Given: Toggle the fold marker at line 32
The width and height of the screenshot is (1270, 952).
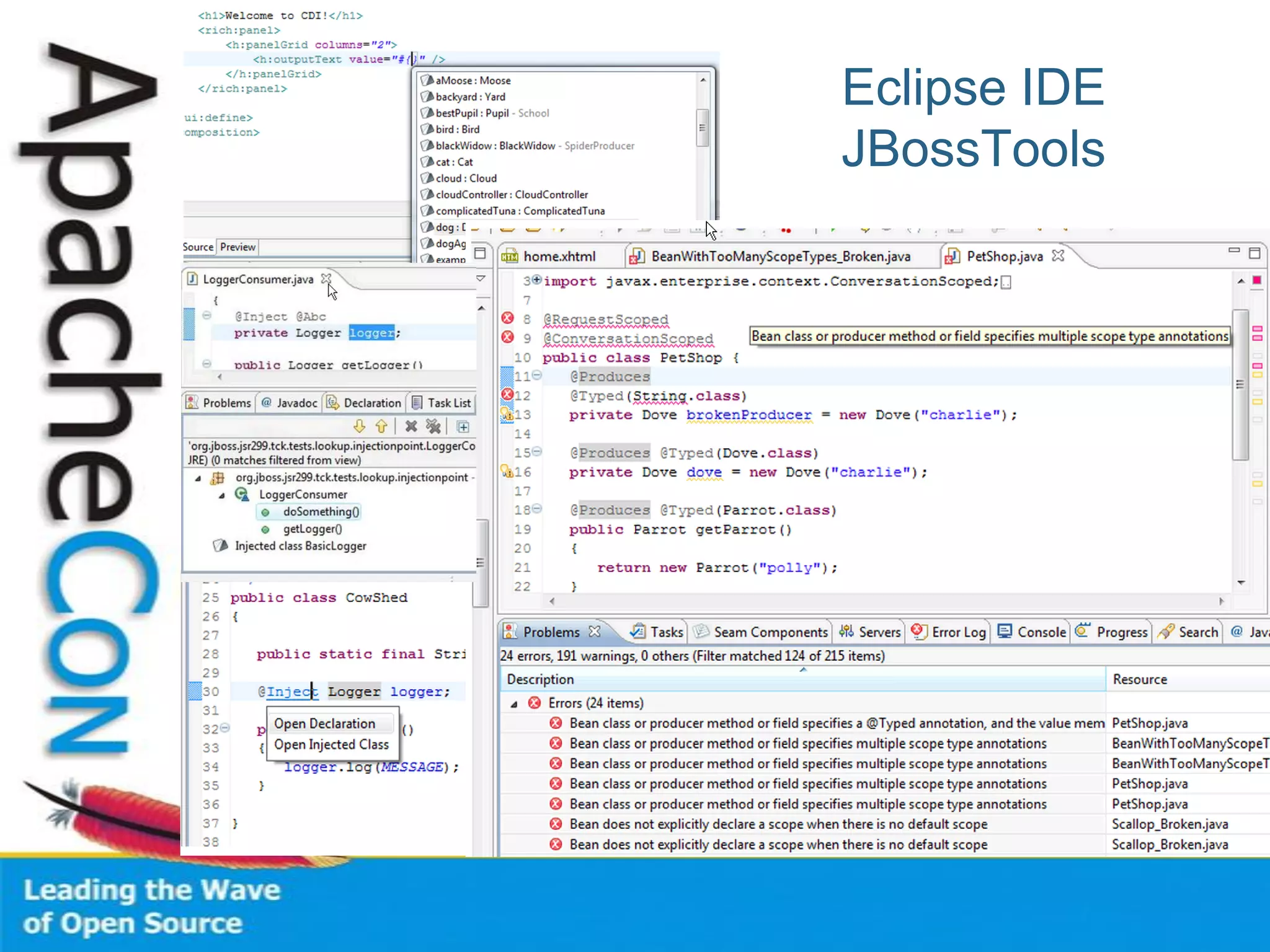Looking at the screenshot, I should click(x=224, y=728).
